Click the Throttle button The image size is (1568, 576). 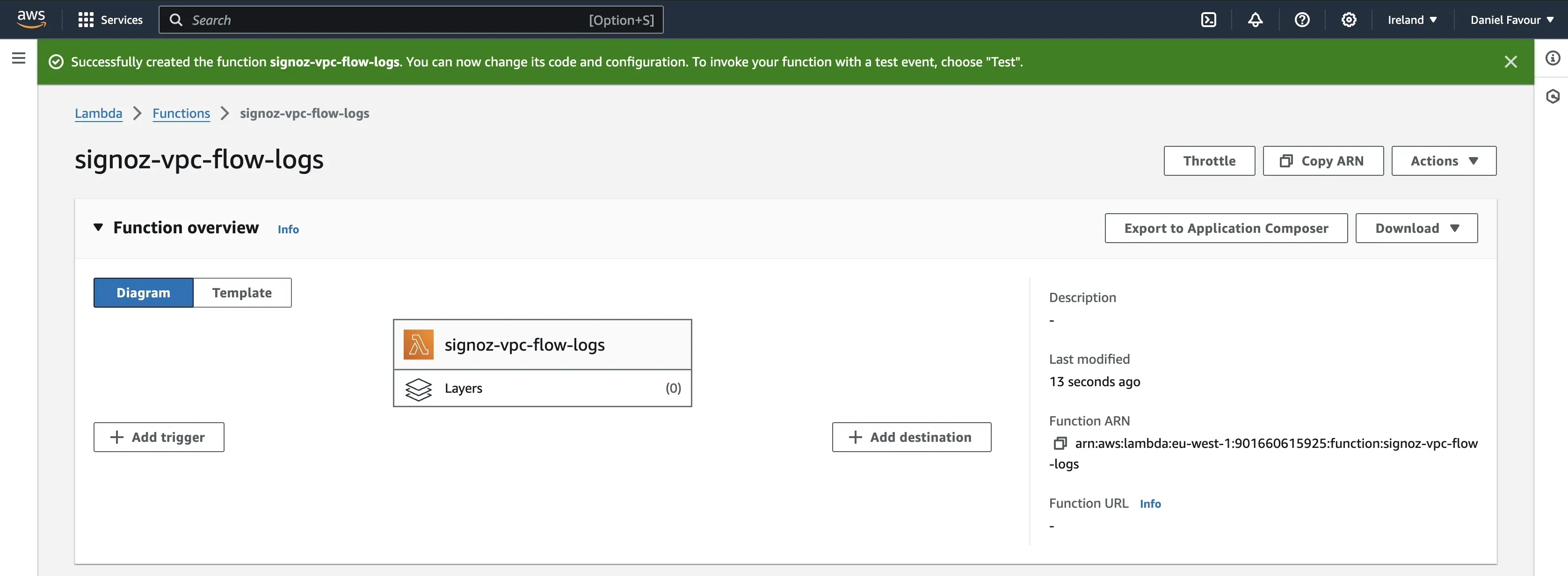(x=1209, y=160)
